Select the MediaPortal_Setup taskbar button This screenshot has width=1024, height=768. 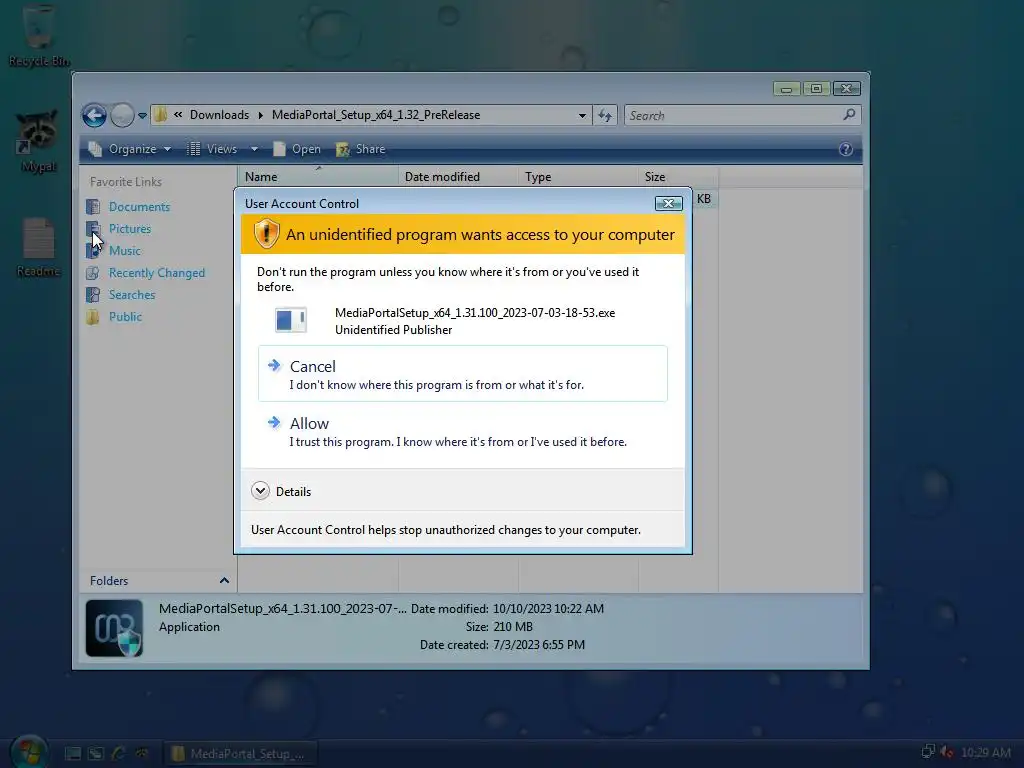click(x=239, y=754)
